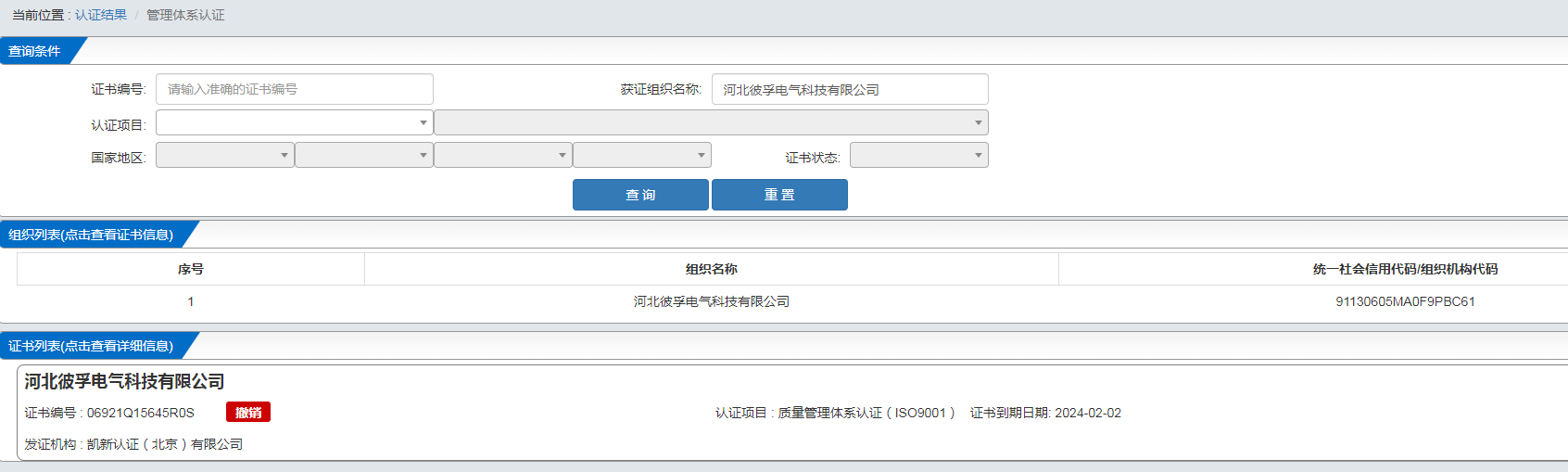Click the 认证结果 breadcrumb link

click(101, 15)
